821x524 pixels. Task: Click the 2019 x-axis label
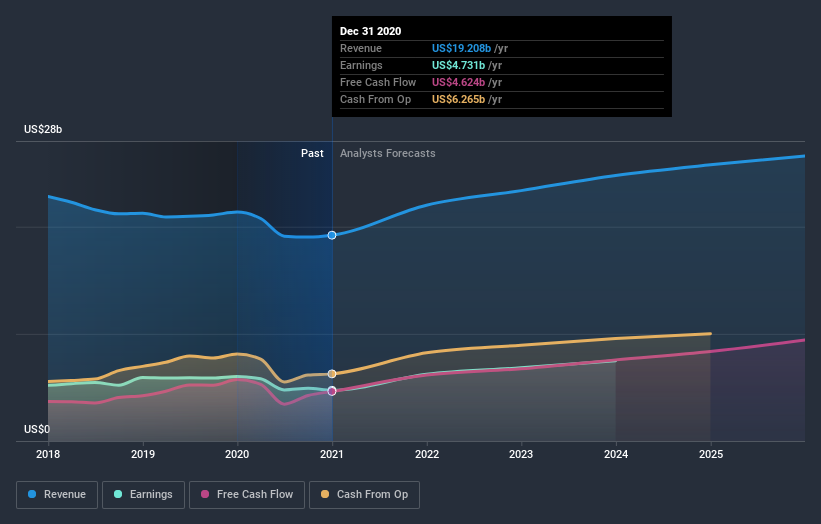point(142,454)
